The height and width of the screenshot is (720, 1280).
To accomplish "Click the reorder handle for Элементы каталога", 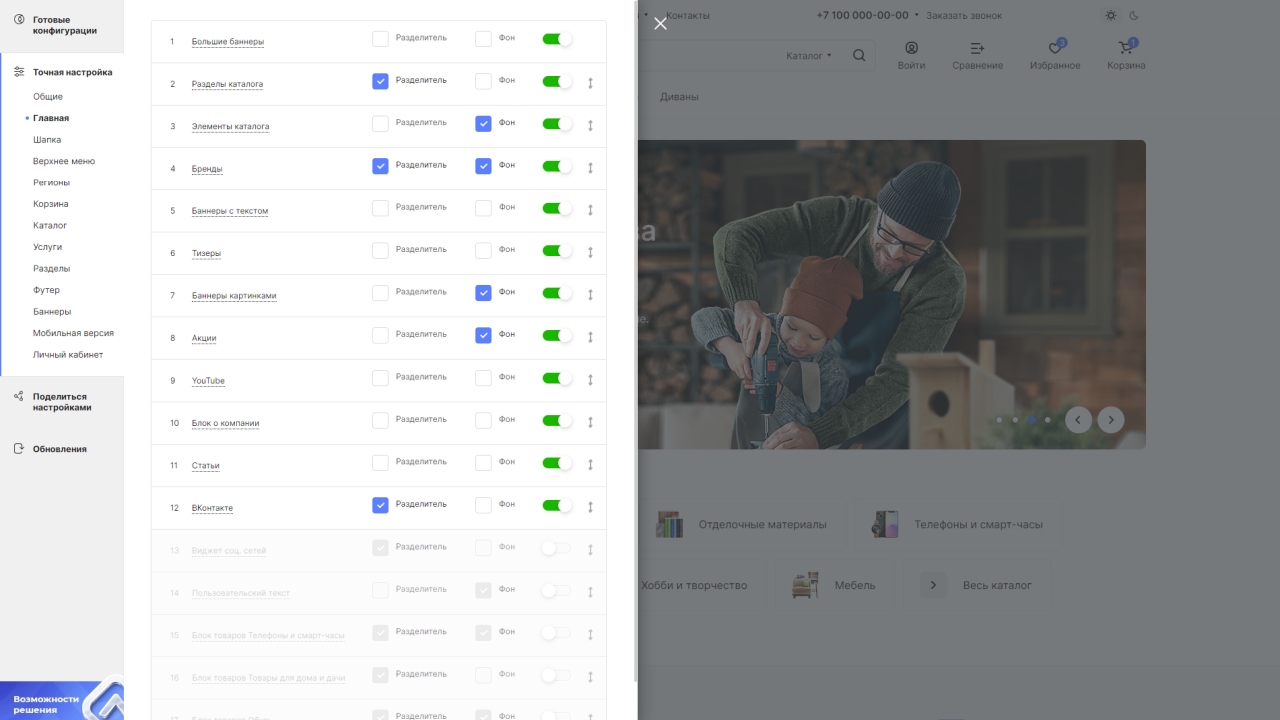I will (x=590, y=125).
